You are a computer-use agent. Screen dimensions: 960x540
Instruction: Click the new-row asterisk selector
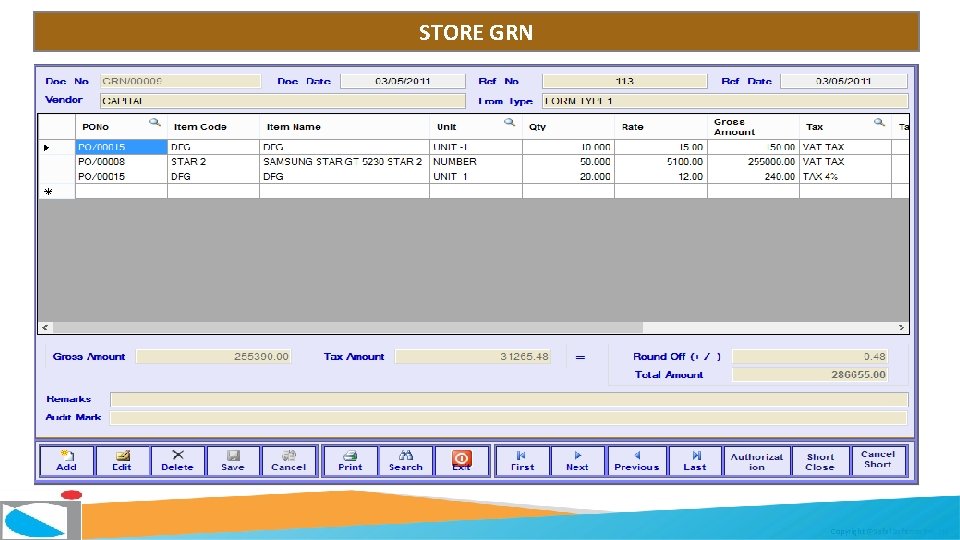56,192
